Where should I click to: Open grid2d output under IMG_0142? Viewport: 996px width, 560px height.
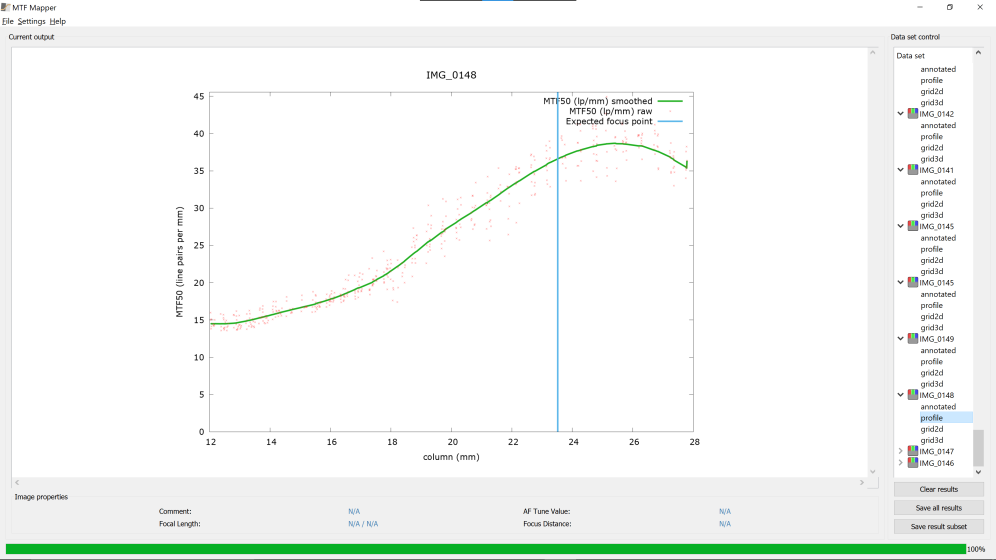(x=932, y=148)
